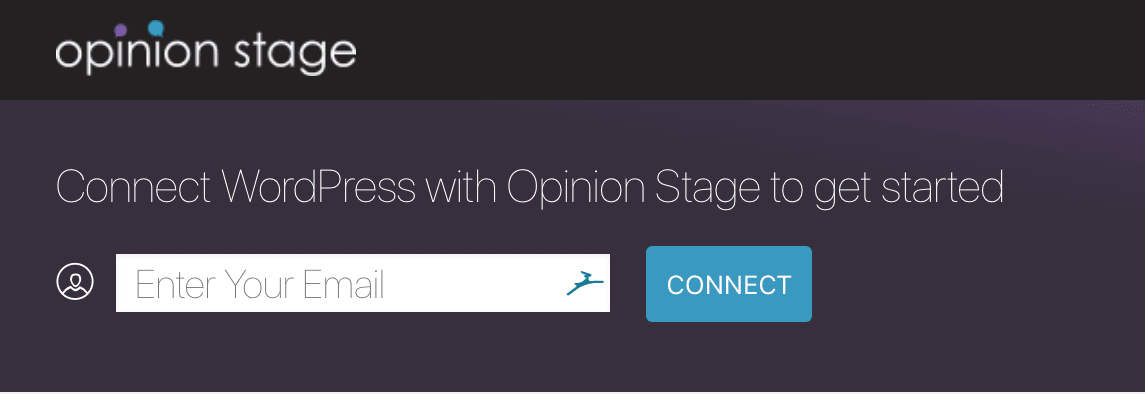The width and height of the screenshot is (1145, 394).
Task: Click the "Enter Your Email" placeholder text
Action: [260, 285]
